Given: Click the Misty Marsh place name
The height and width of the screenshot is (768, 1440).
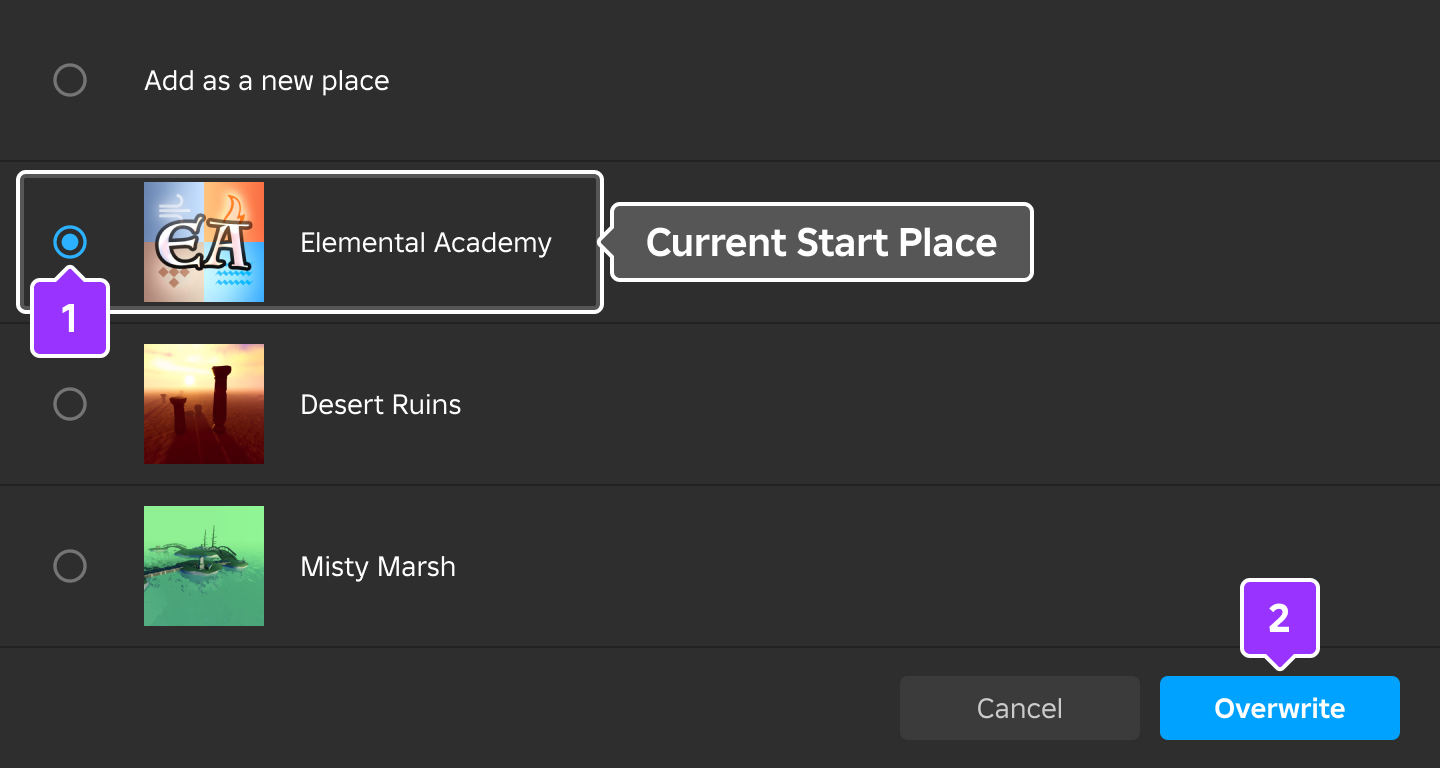Looking at the screenshot, I should pos(377,566).
